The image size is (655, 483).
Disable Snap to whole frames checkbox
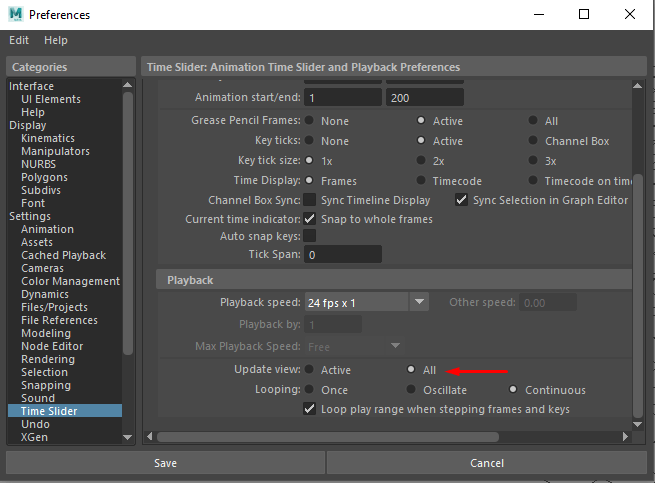310,218
